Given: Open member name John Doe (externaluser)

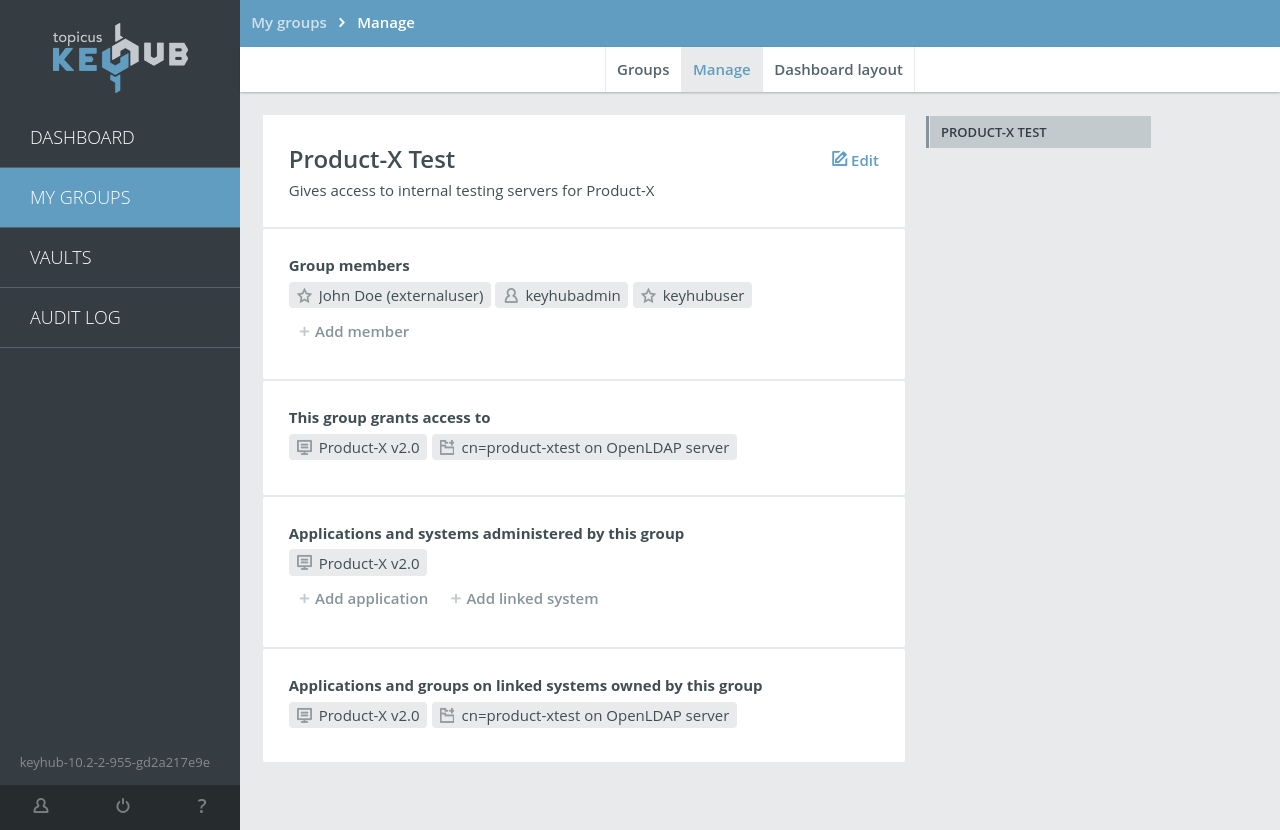Looking at the screenshot, I should (x=401, y=296).
